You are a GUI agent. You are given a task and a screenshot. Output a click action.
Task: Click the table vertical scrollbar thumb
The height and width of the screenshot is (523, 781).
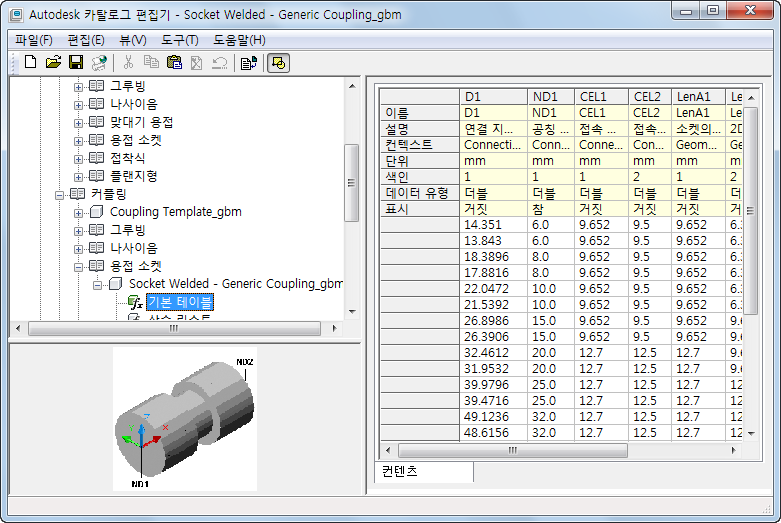click(751, 211)
